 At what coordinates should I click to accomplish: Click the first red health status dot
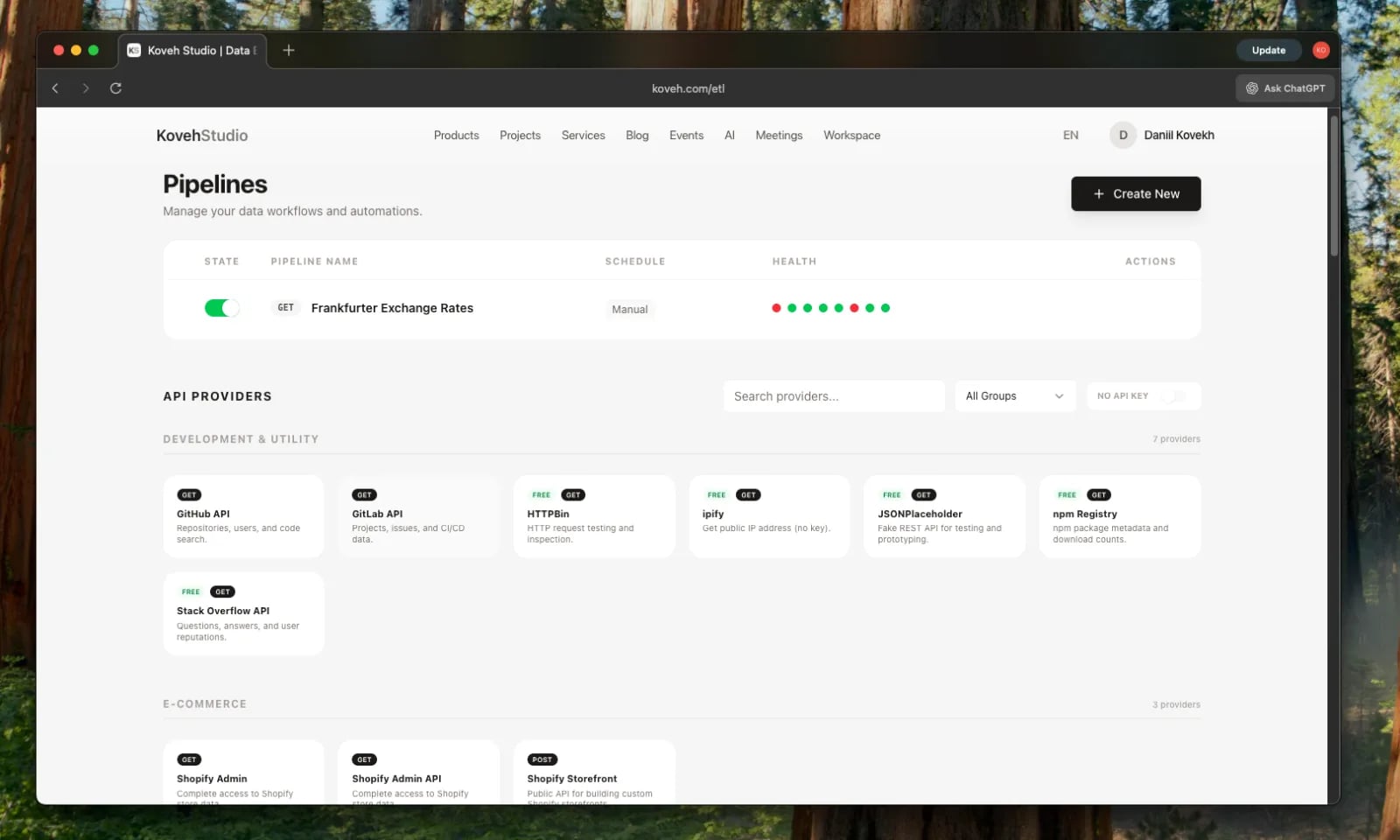click(776, 308)
